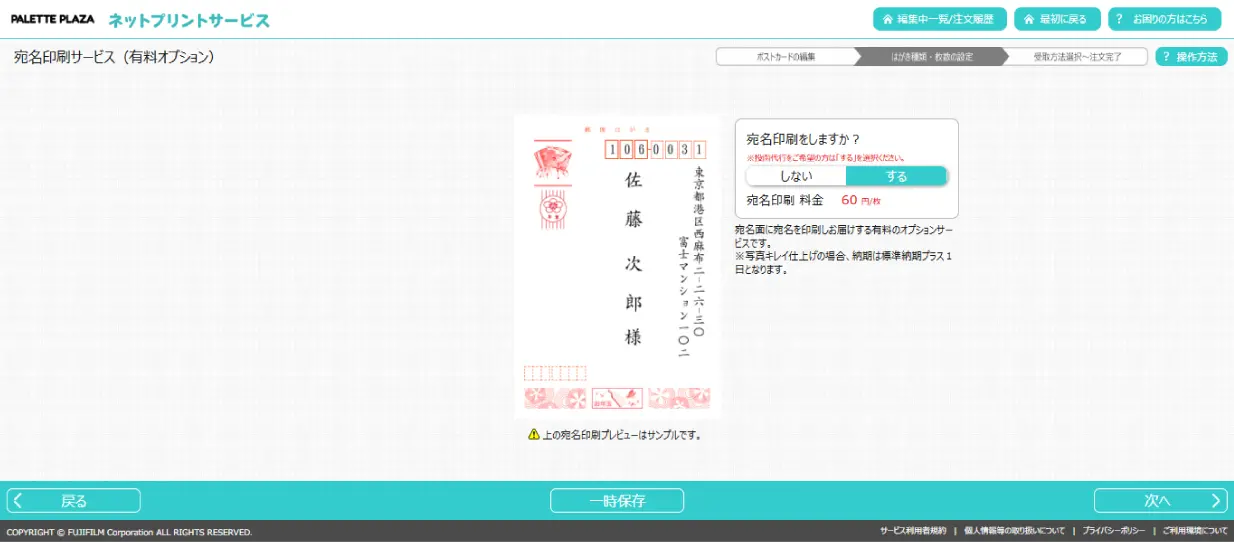
Task: Go back with the 戻る button
Action: (74, 501)
